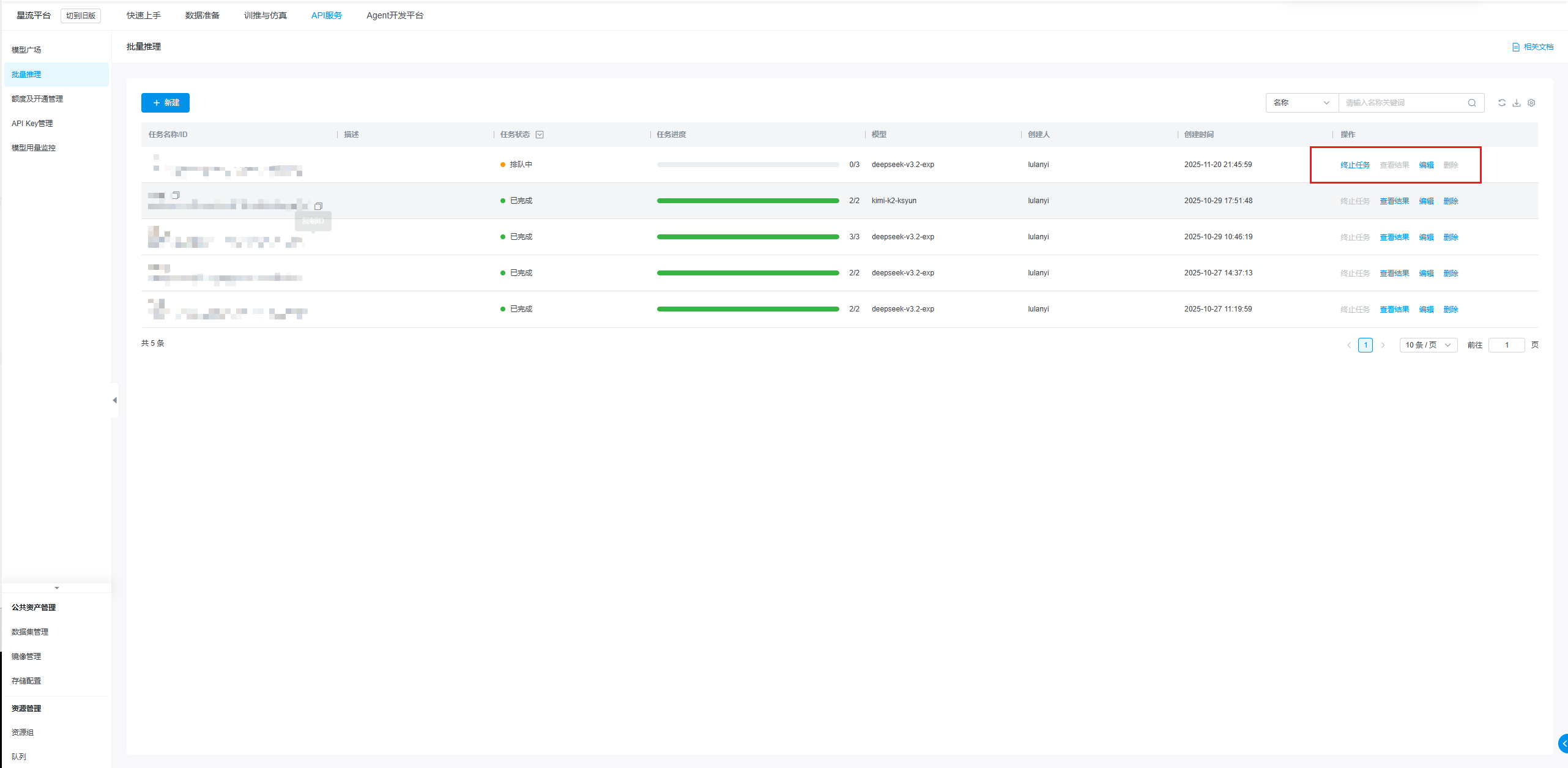
Task: Open the 任务状态 filter icon
Action: tap(540, 135)
